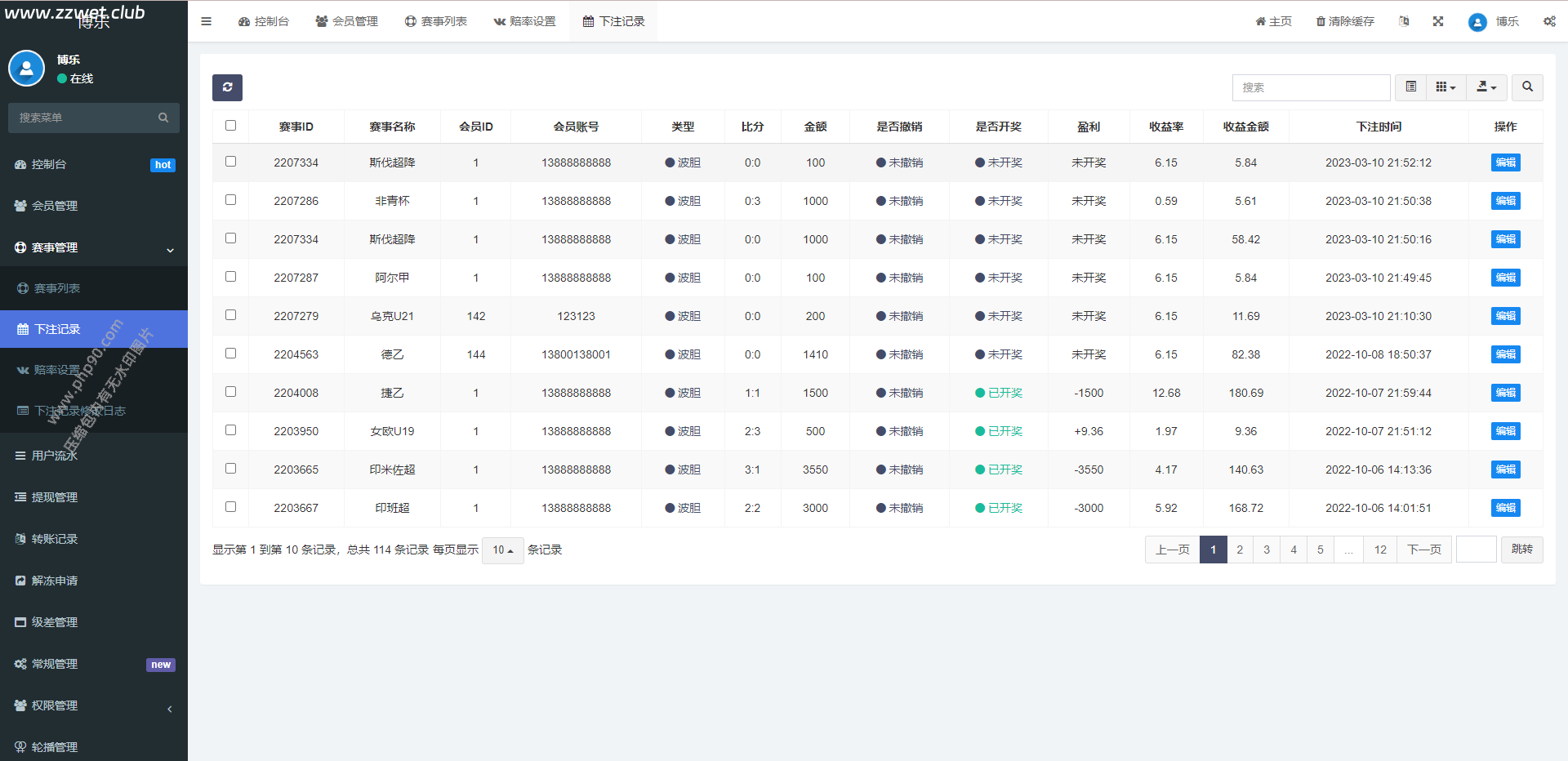Open 提现管理 in the sidebar

point(94,497)
